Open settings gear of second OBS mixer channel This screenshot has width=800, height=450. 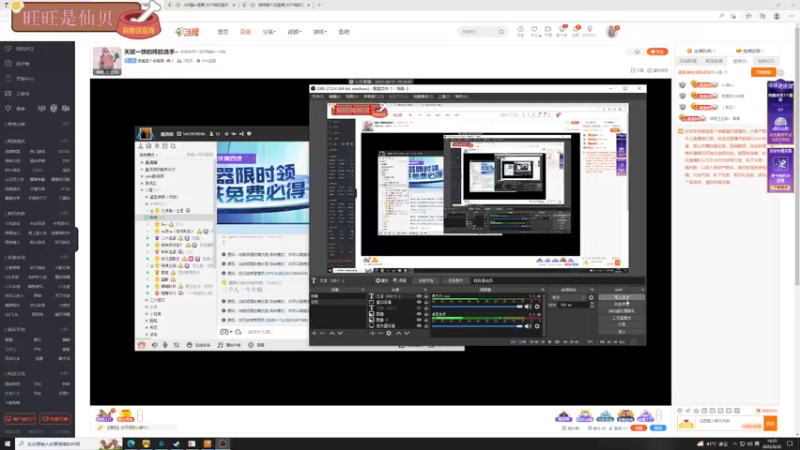tap(537, 326)
